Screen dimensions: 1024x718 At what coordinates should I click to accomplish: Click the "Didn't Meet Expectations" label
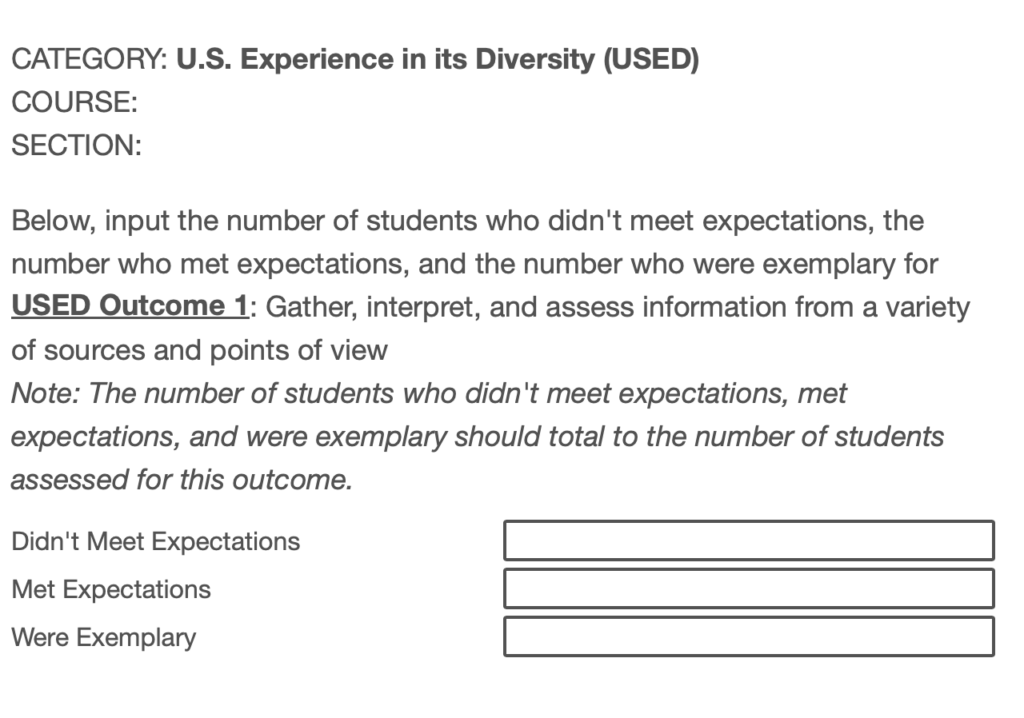[155, 542]
